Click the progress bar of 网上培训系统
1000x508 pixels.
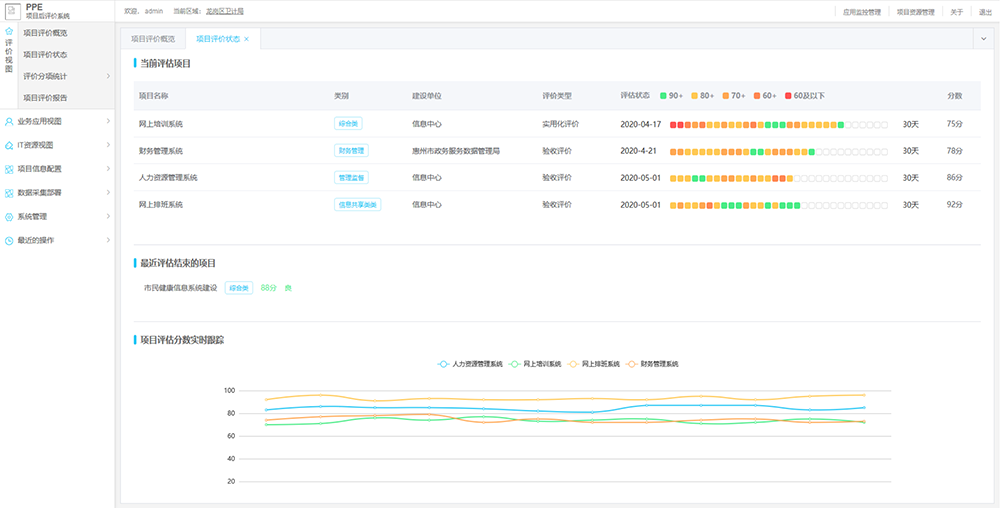(x=779, y=125)
